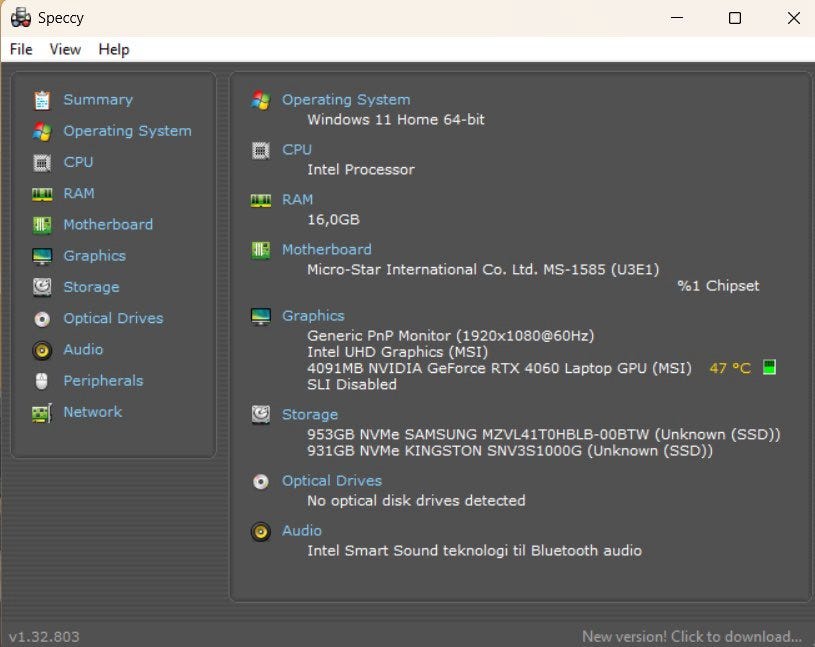Open the File menu
The image size is (815, 647).
tap(21, 49)
